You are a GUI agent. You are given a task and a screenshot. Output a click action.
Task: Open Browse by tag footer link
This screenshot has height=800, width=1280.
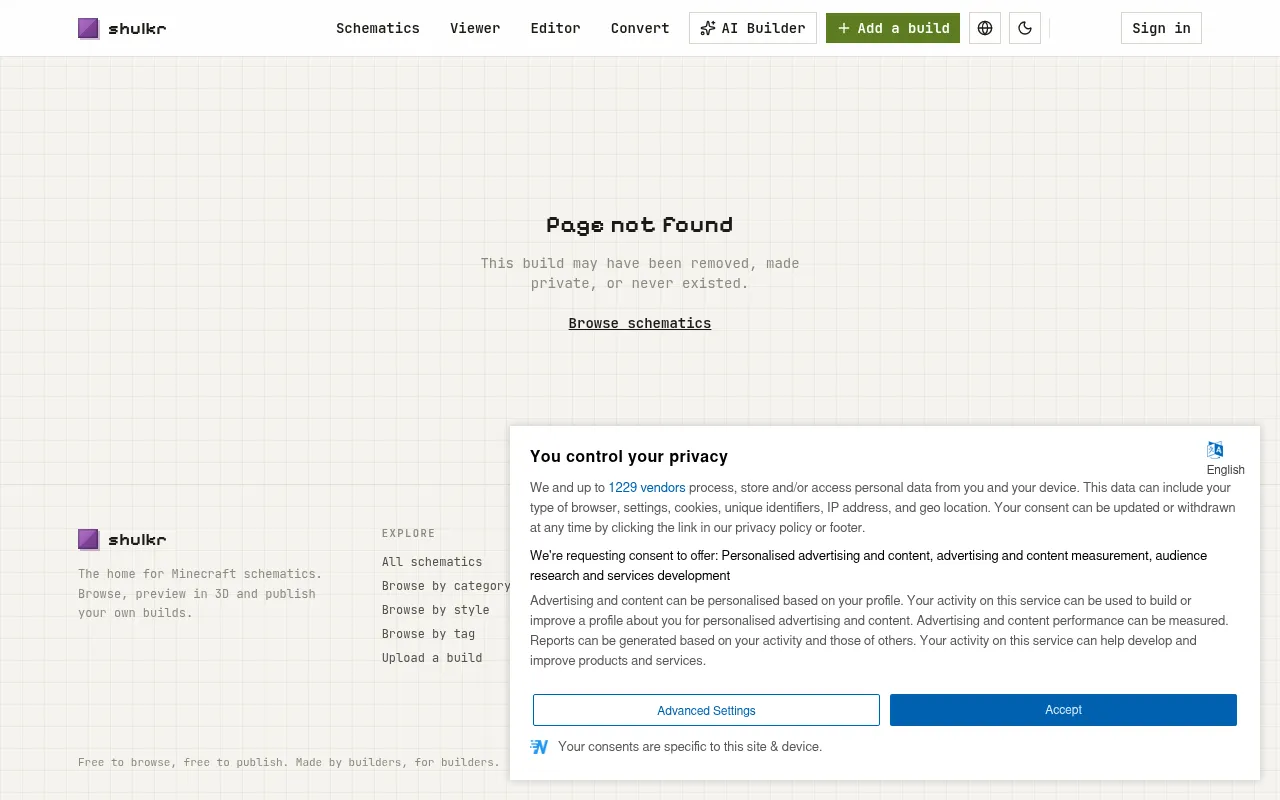[x=428, y=634]
